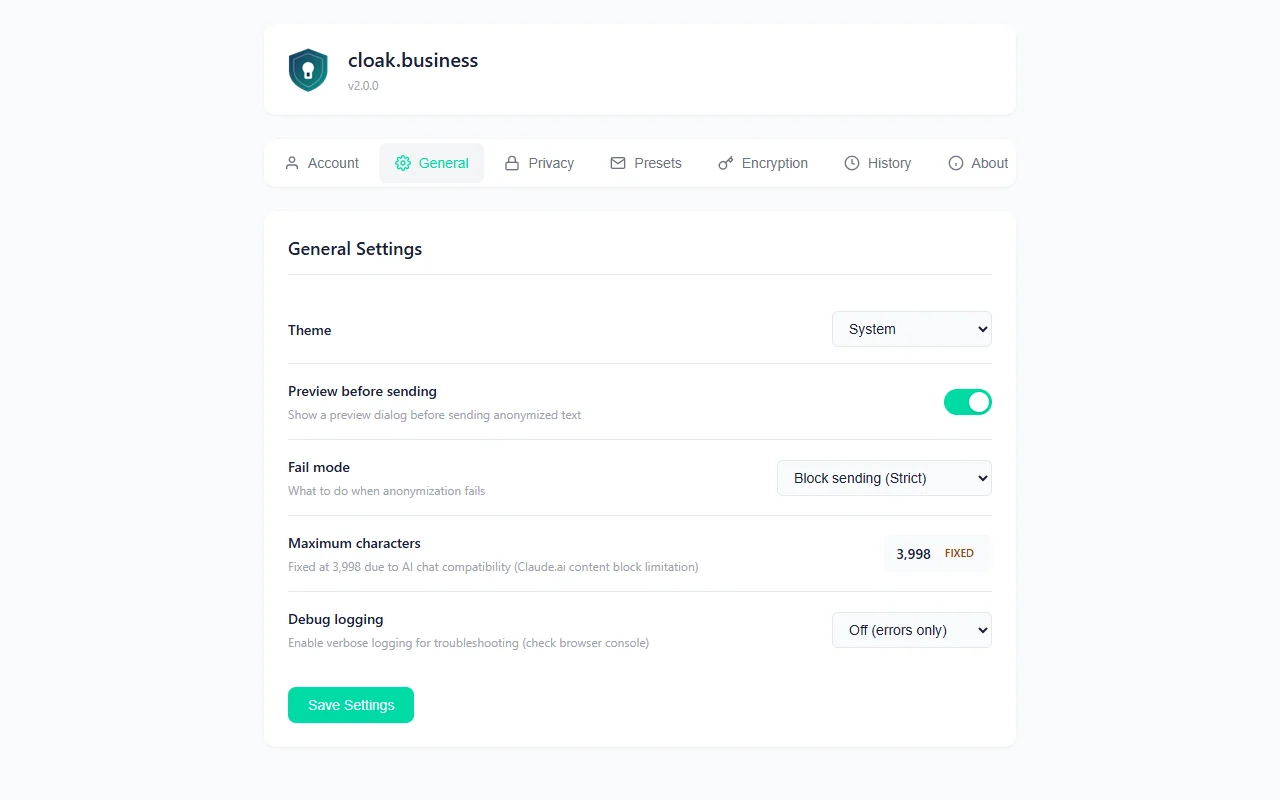The height and width of the screenshot is (800, 1280).
Task: Click the FIXED badge label
Action: (959, 554)
